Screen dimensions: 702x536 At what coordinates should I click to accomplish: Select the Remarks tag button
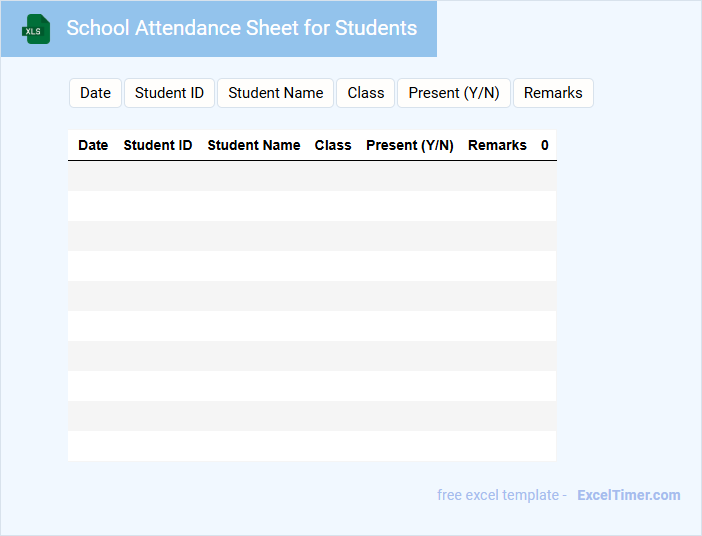(x=553, y=93)
